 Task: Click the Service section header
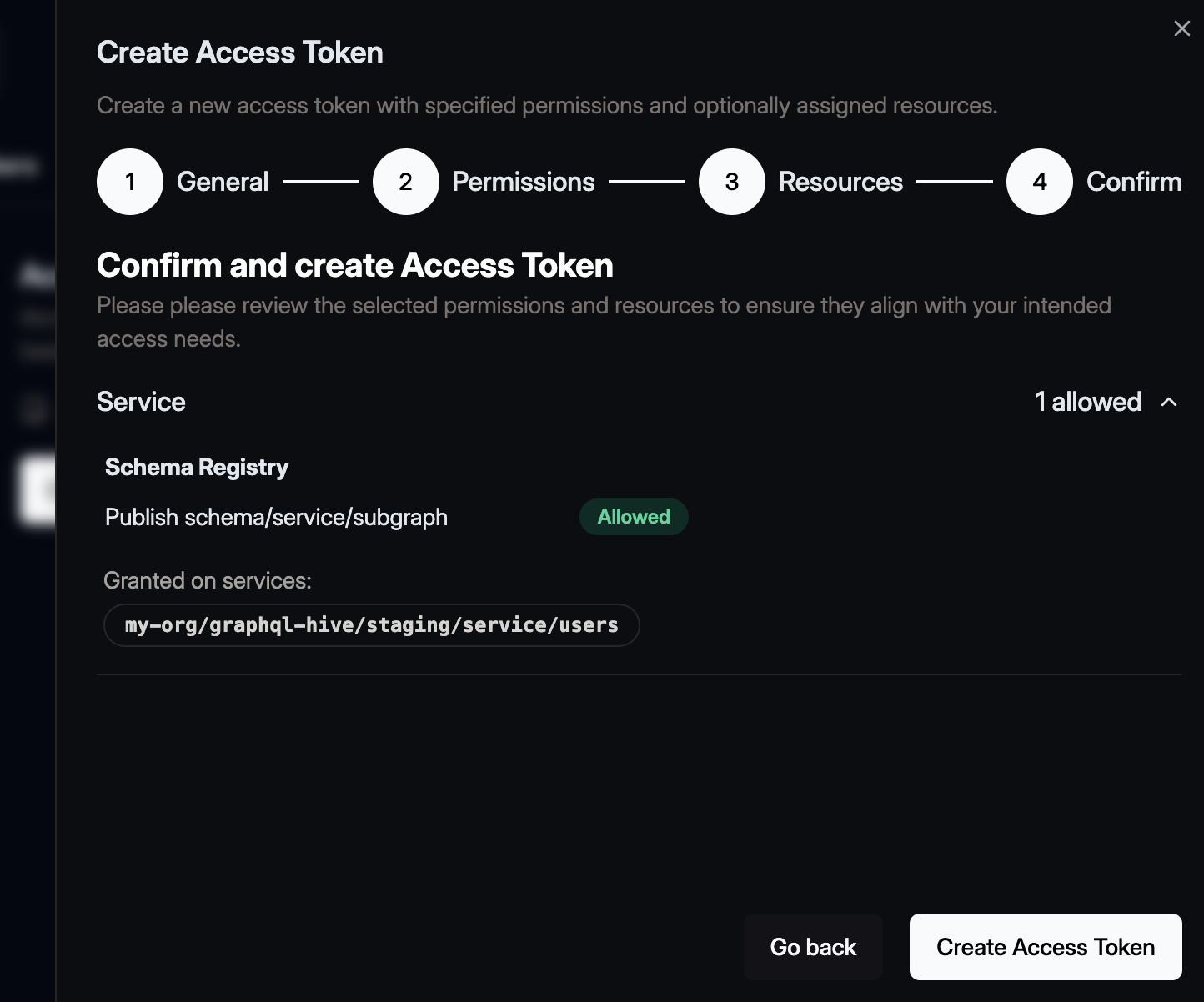[141, 402]
